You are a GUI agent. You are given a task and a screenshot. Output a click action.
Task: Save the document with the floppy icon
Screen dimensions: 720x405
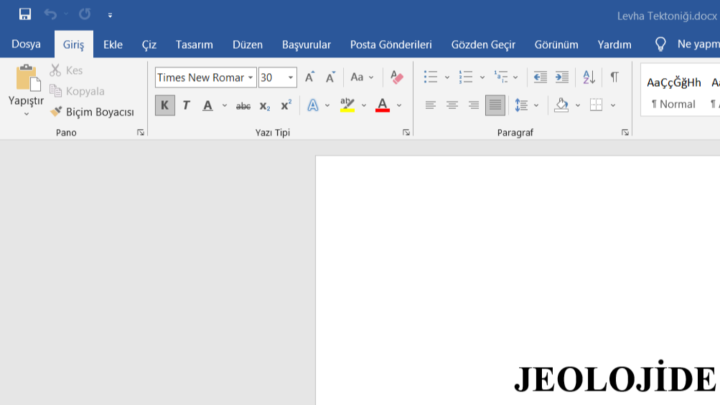(x=25, y=14)
